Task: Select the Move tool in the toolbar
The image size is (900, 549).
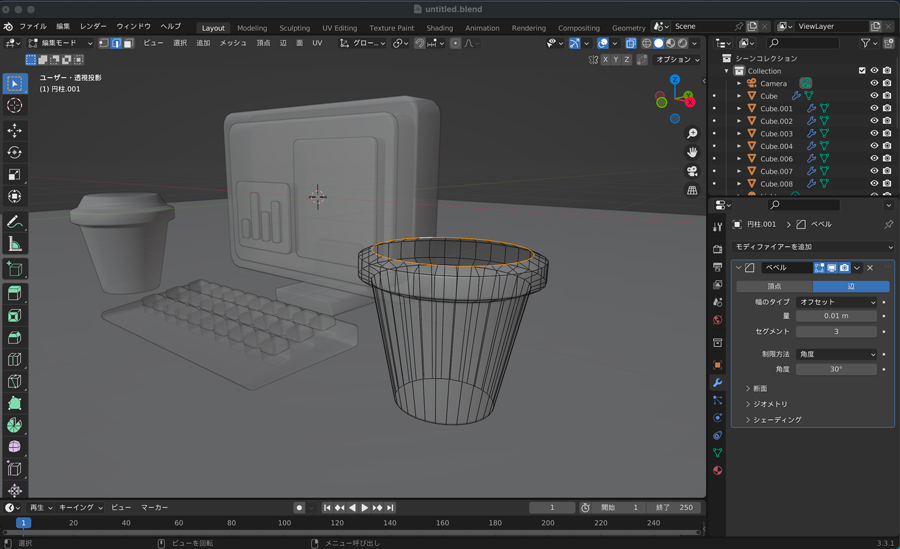Action: (x=14, y=131)
